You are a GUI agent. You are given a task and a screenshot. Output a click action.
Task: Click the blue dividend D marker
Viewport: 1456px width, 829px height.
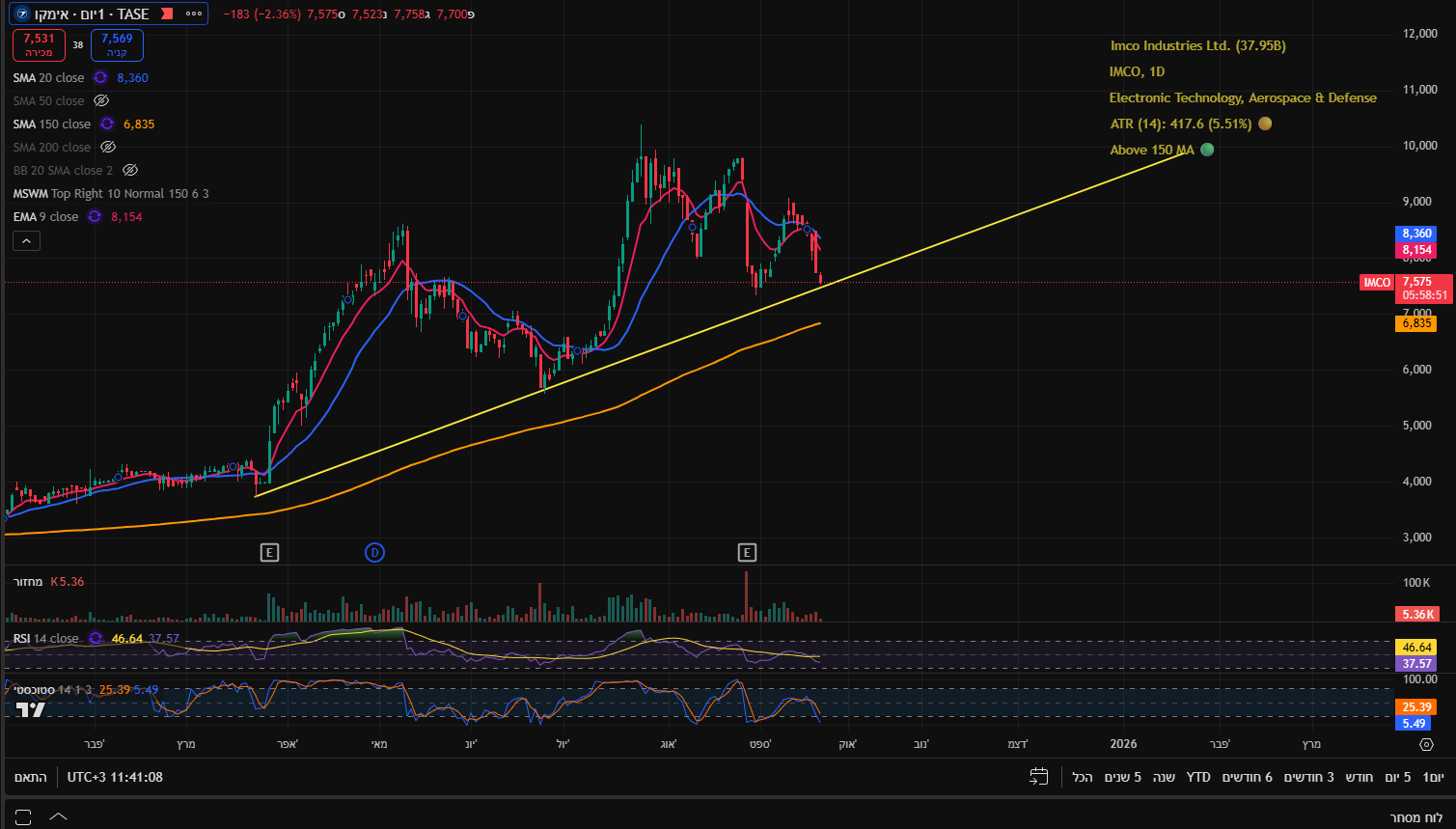click(x=374, y=552)
